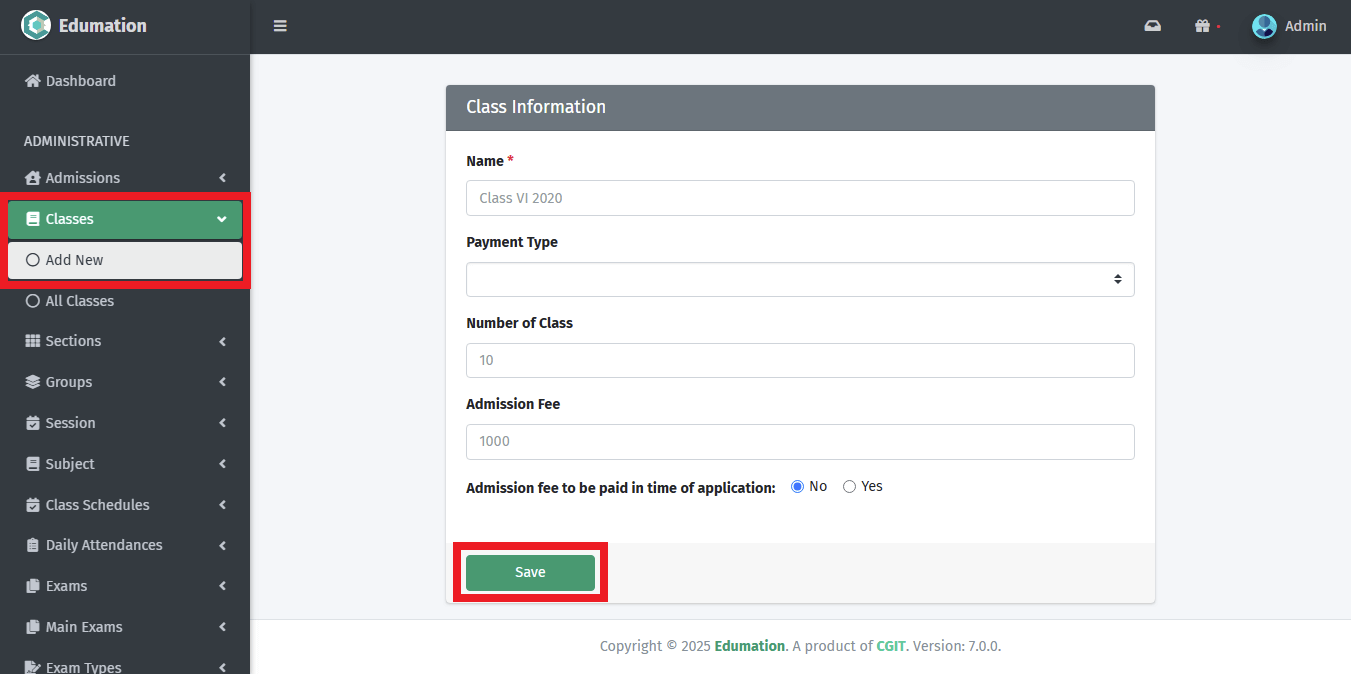This screenshot has width=1351, height=674.
Task: Focus the Name input field
Action: tap(800, 198)
